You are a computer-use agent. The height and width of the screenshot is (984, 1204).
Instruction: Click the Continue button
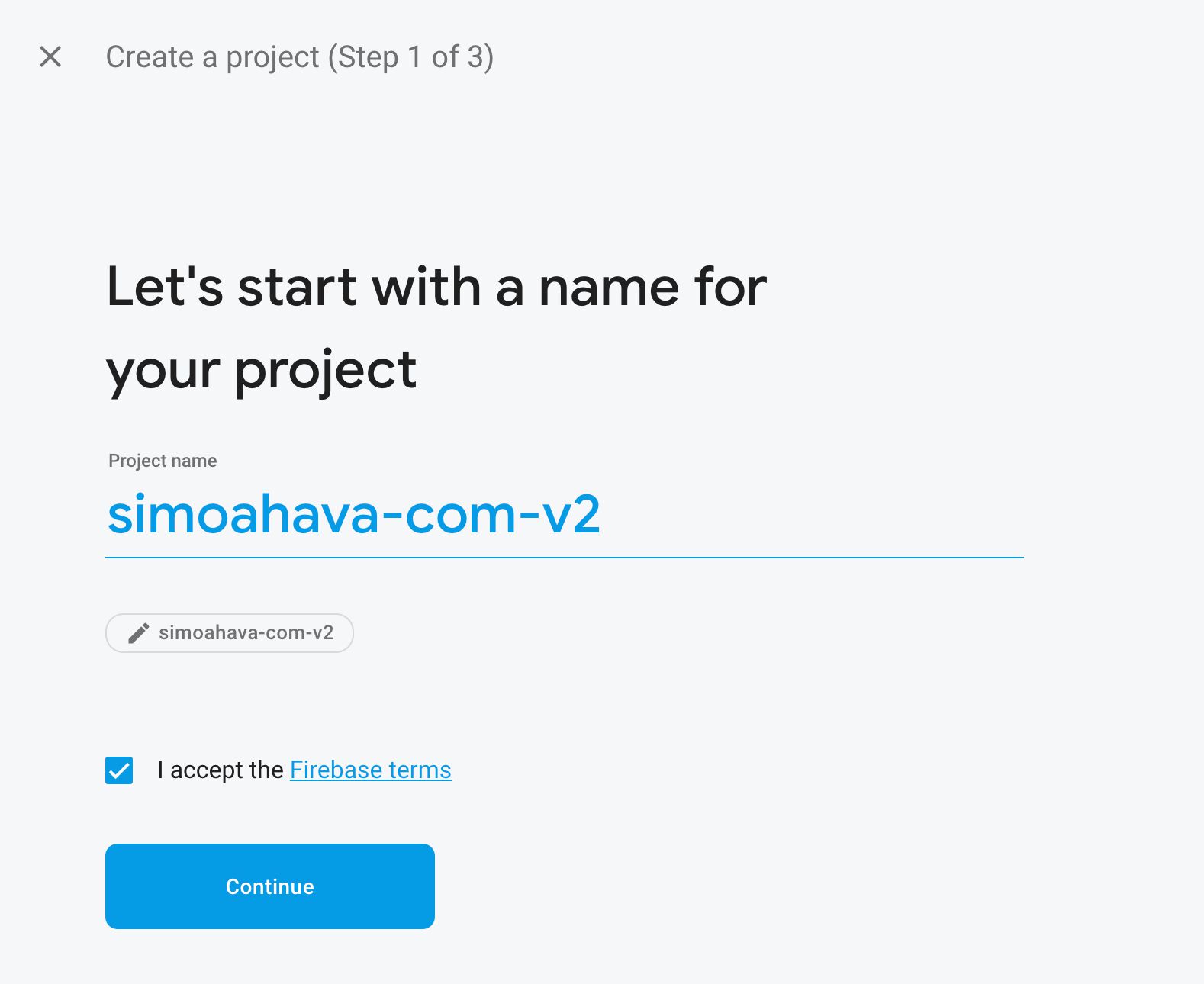coord(270,886)
